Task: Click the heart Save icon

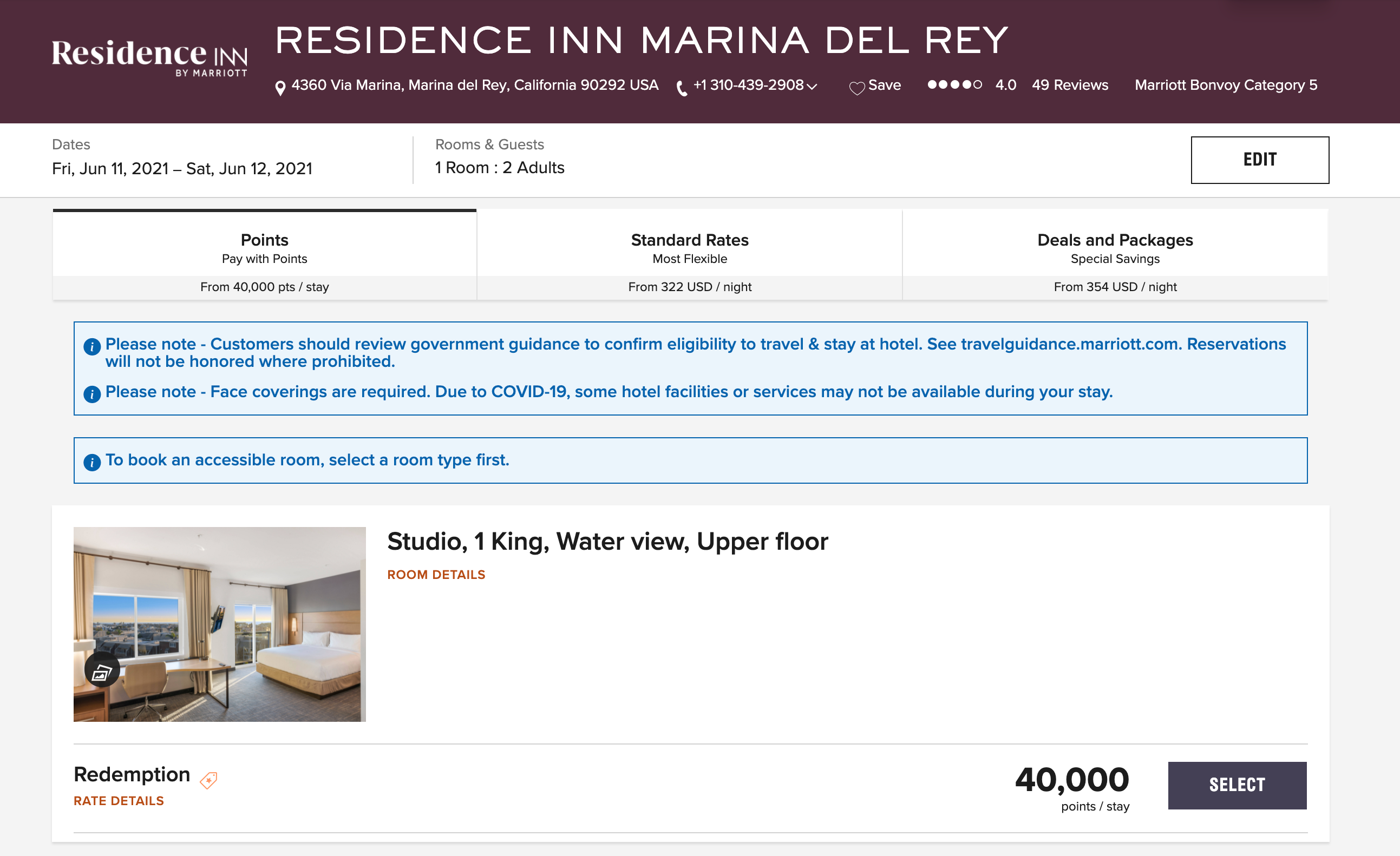Action: (856, 88)
